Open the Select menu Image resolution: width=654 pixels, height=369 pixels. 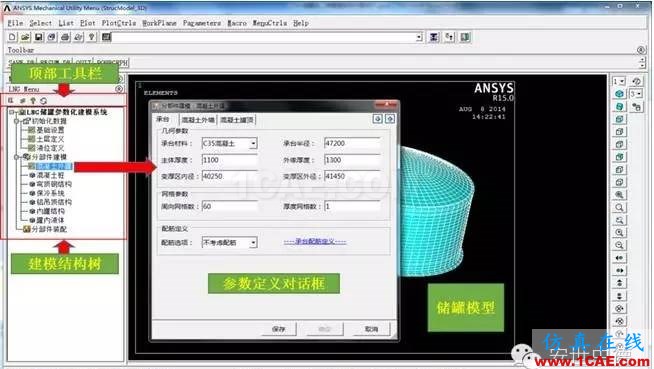(x=40, y=23)
